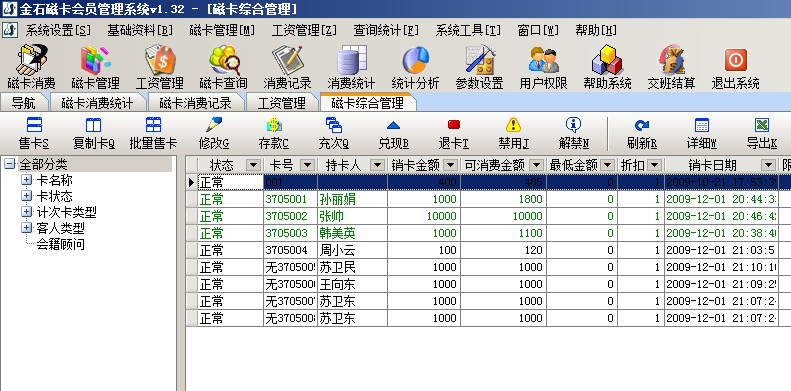Open 参数设置 settings icon
The width and height of the screenshot is (791, 391).
[479, 67]
